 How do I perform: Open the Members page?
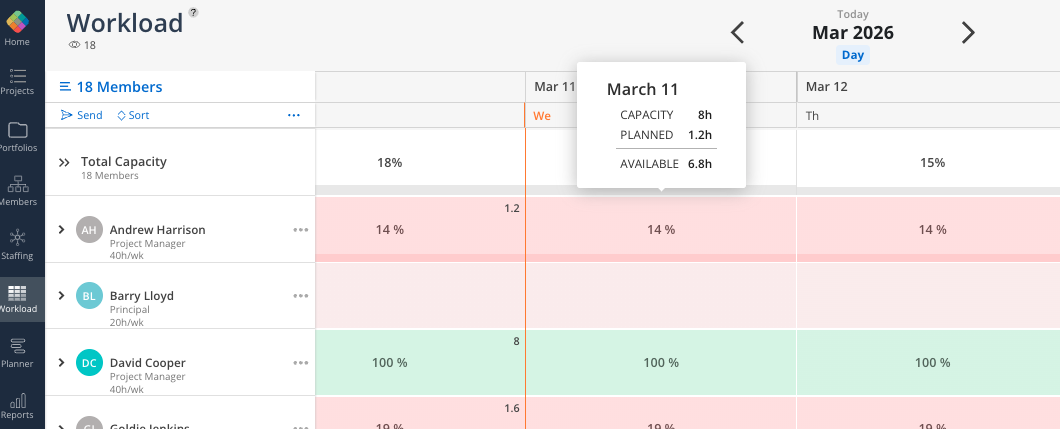(x=17, y=190)
